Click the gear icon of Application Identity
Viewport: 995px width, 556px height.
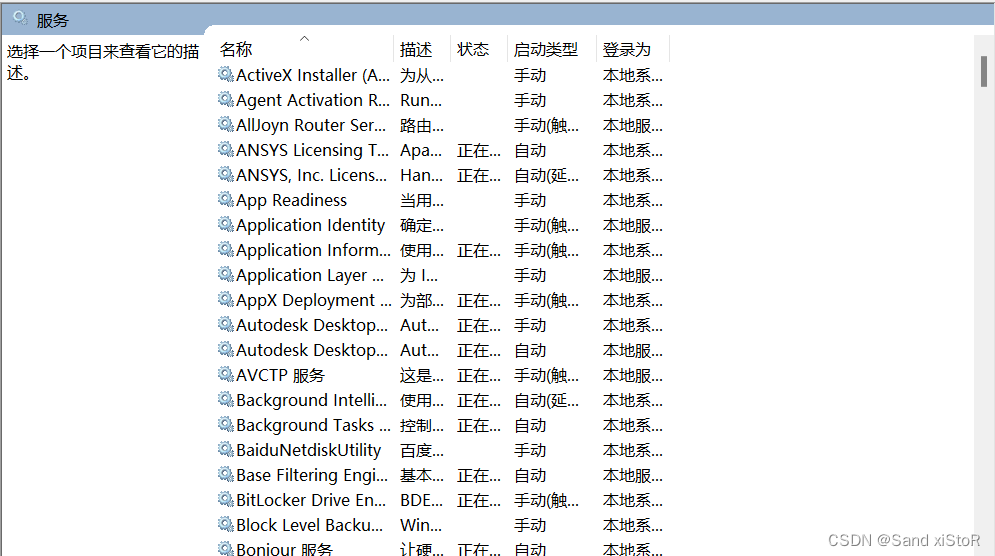(226, 224)
